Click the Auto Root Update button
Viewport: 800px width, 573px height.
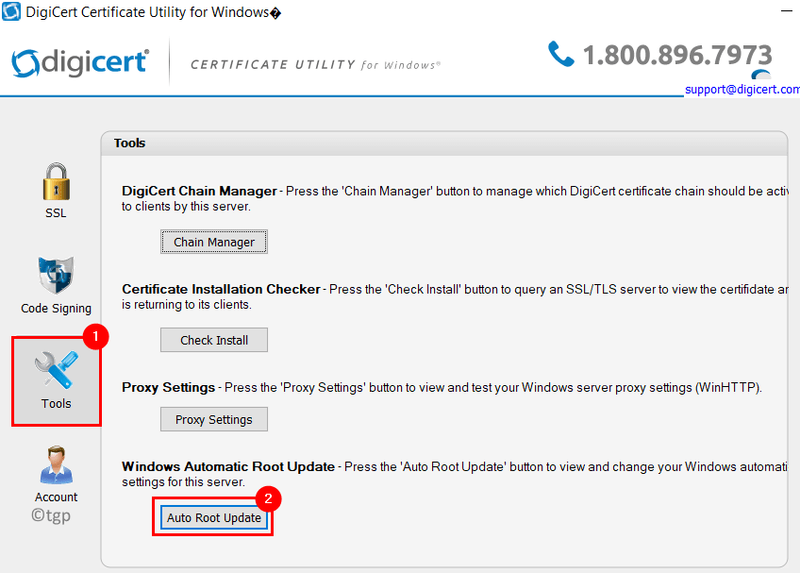click(214, 517)
